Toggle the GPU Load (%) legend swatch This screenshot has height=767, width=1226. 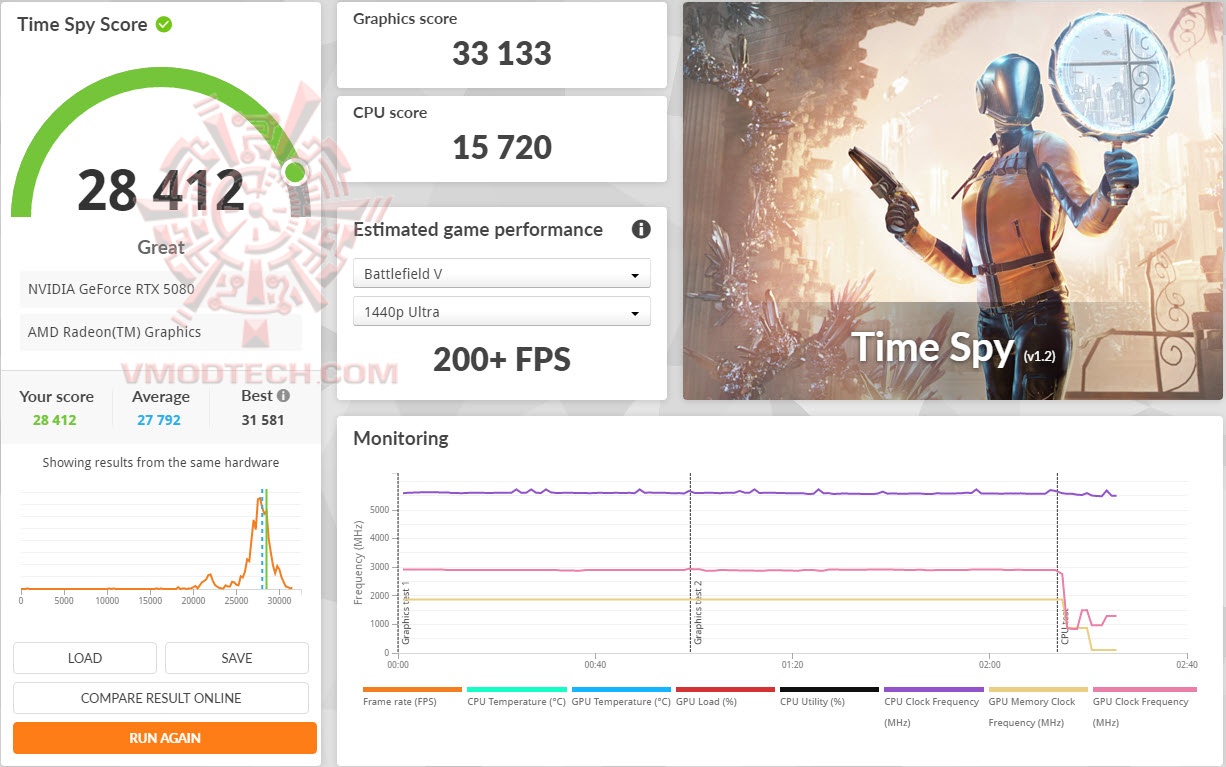(x=725, y=689)
